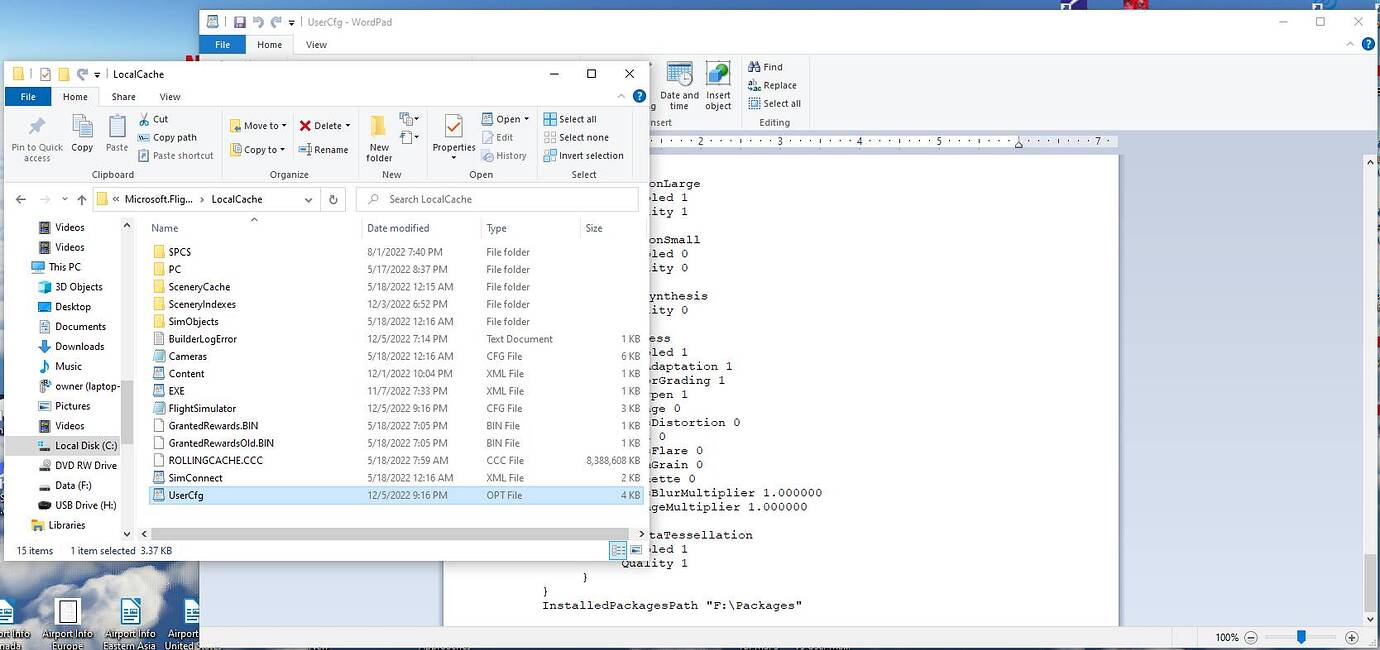Create a New folder from the ribbon
Screen dimensions: 1380x650
pyautogui.click(x=379, y=136)
